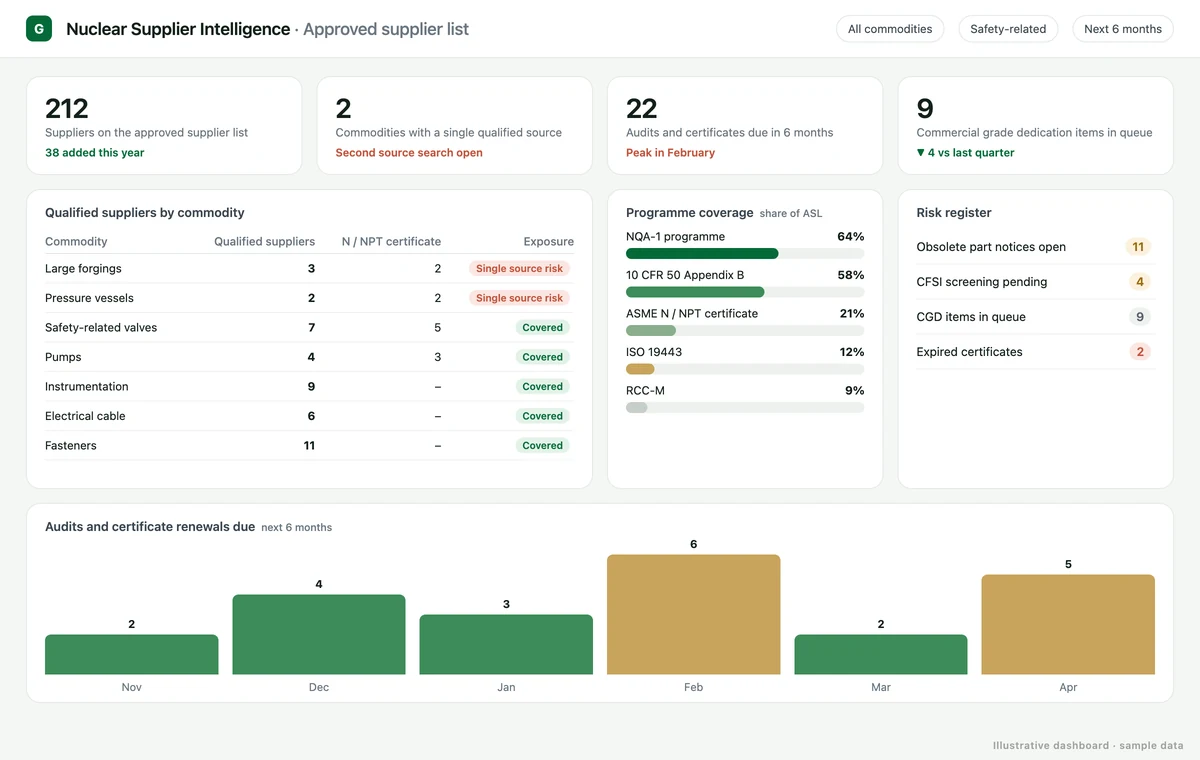The width and height of the screenshot is (1200, 760).
Task: Select the Feb bar in renewals chart
Action: (694, 614)
